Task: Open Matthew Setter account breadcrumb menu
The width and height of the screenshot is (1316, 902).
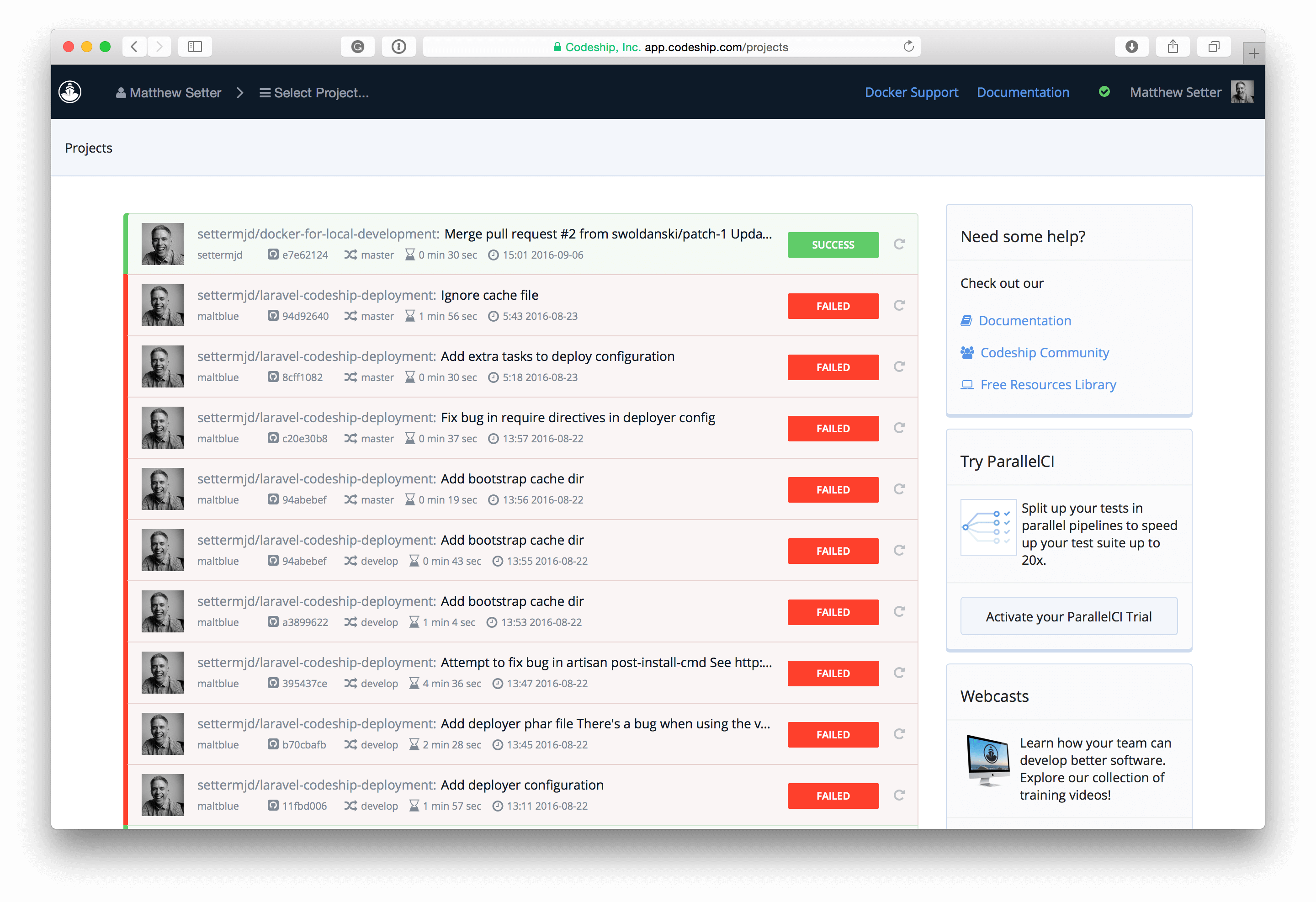Action: coord(168,93)
